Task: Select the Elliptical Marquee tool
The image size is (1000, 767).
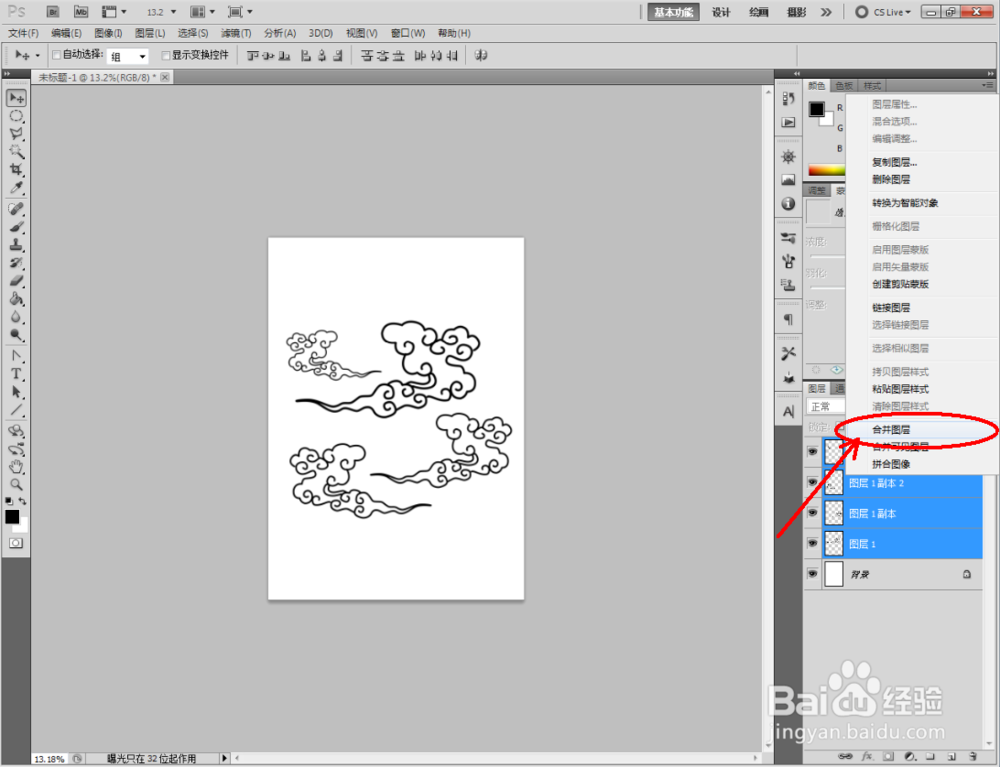Action: [x=17, y=116]
